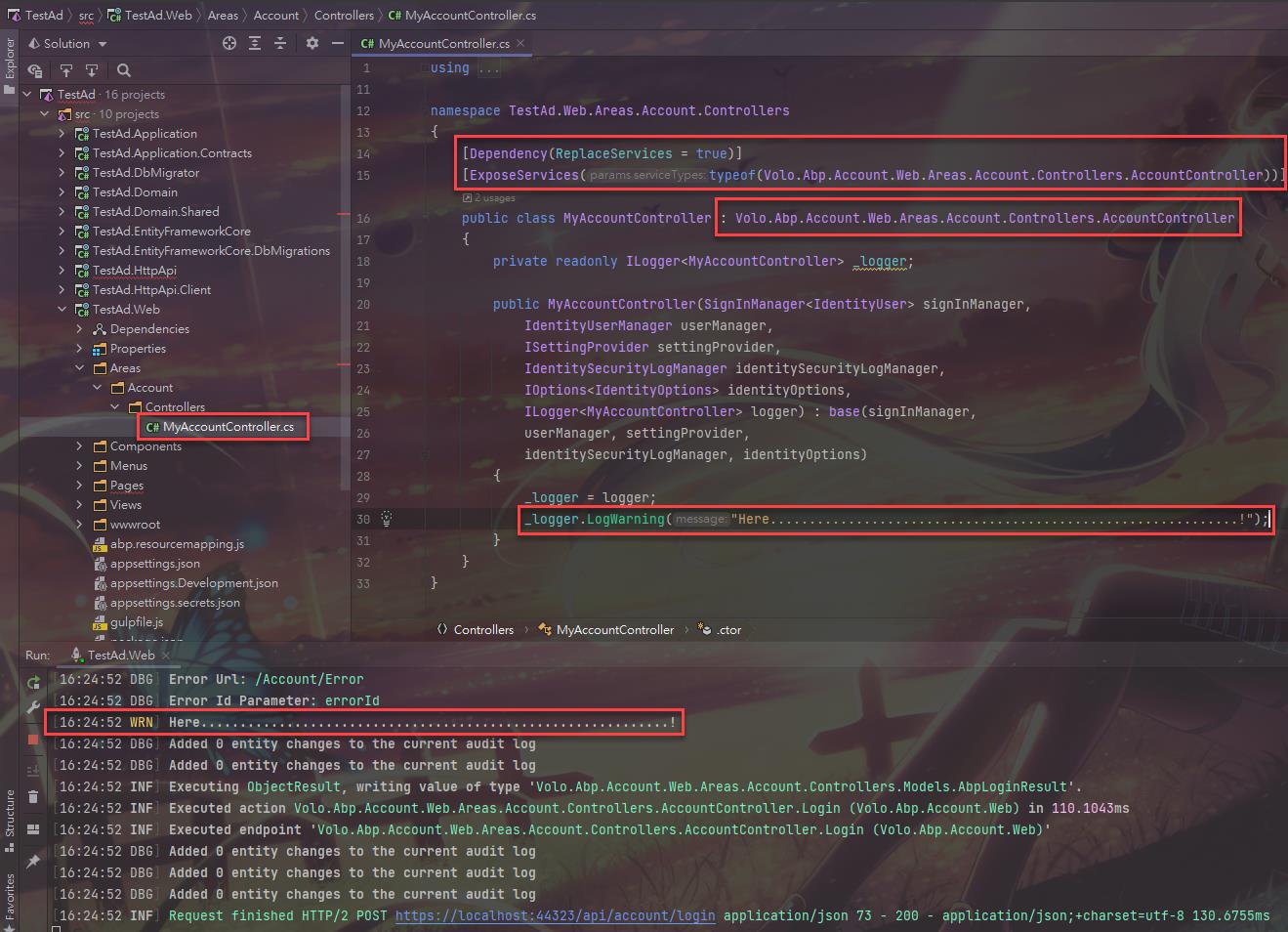
Task: Expand the TestAd.Domain project node
Action: click(x=62, y=192)
